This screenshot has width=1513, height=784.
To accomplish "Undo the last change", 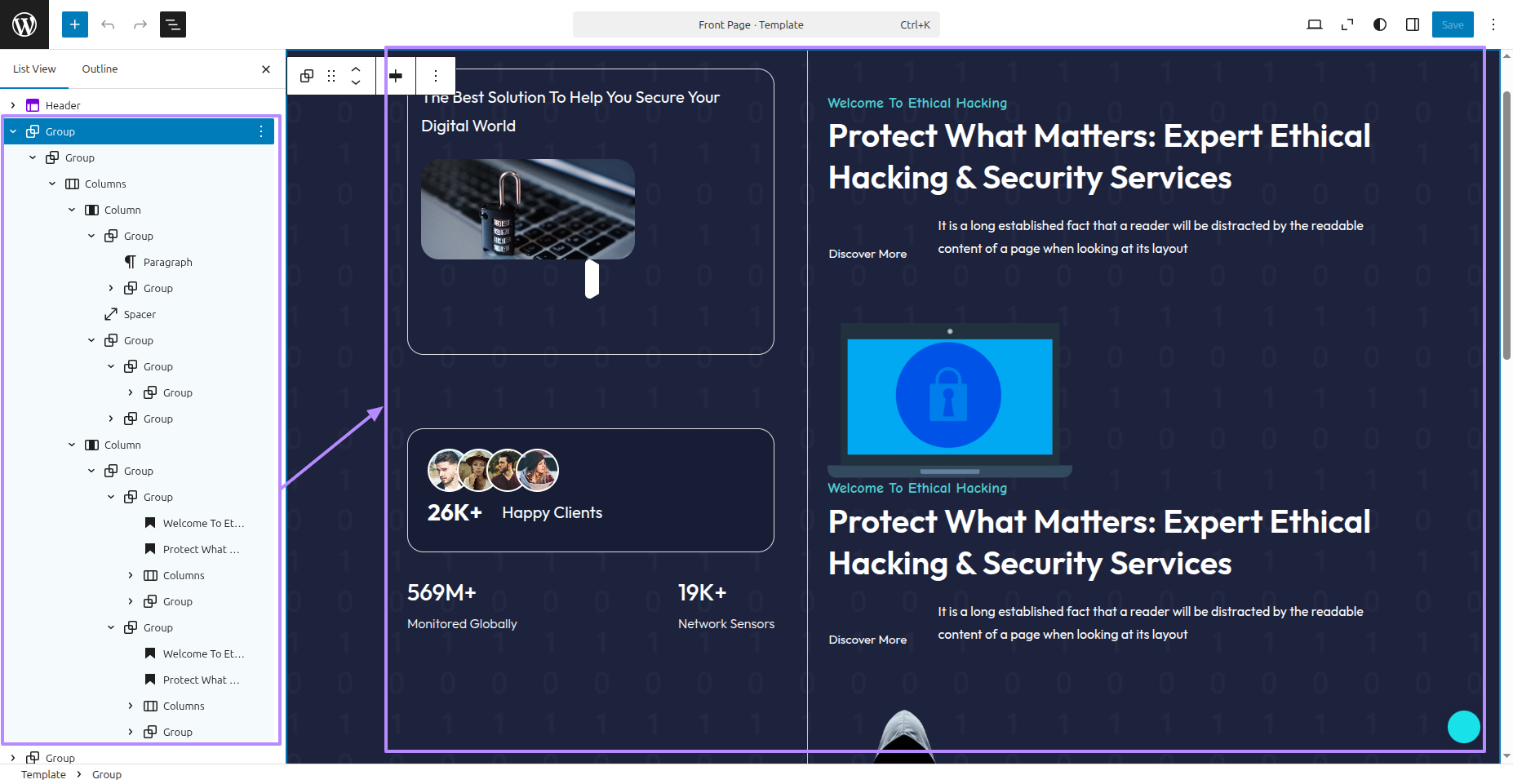I will (108, 24).
